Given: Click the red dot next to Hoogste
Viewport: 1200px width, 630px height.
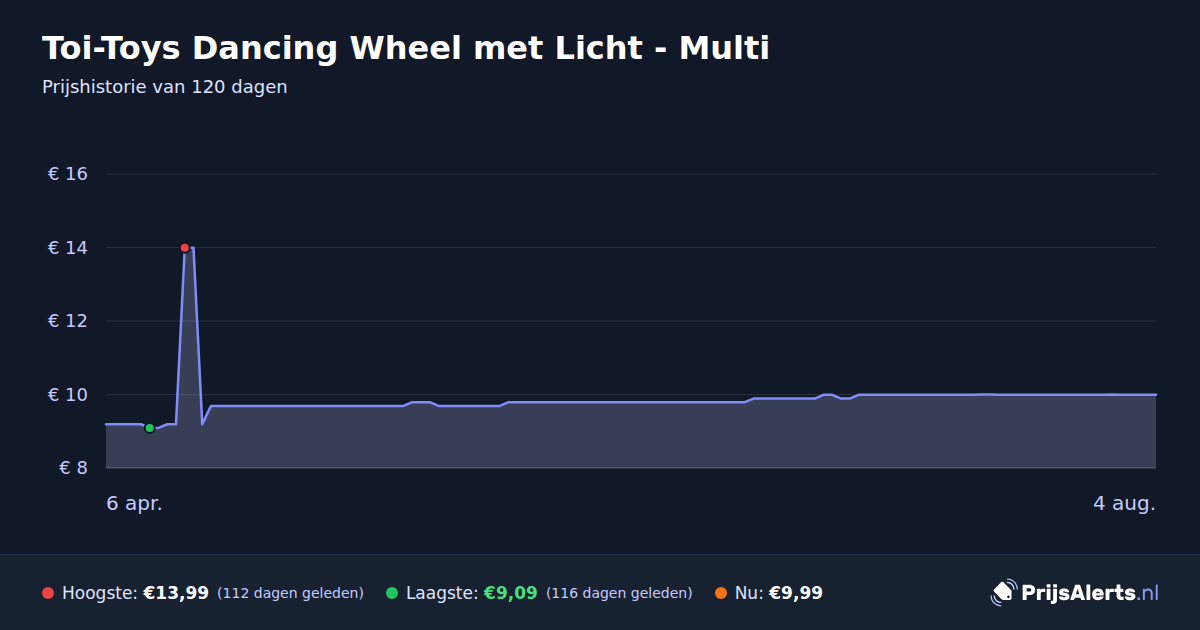Looking at the screenshot, I should tap(48, 593).
